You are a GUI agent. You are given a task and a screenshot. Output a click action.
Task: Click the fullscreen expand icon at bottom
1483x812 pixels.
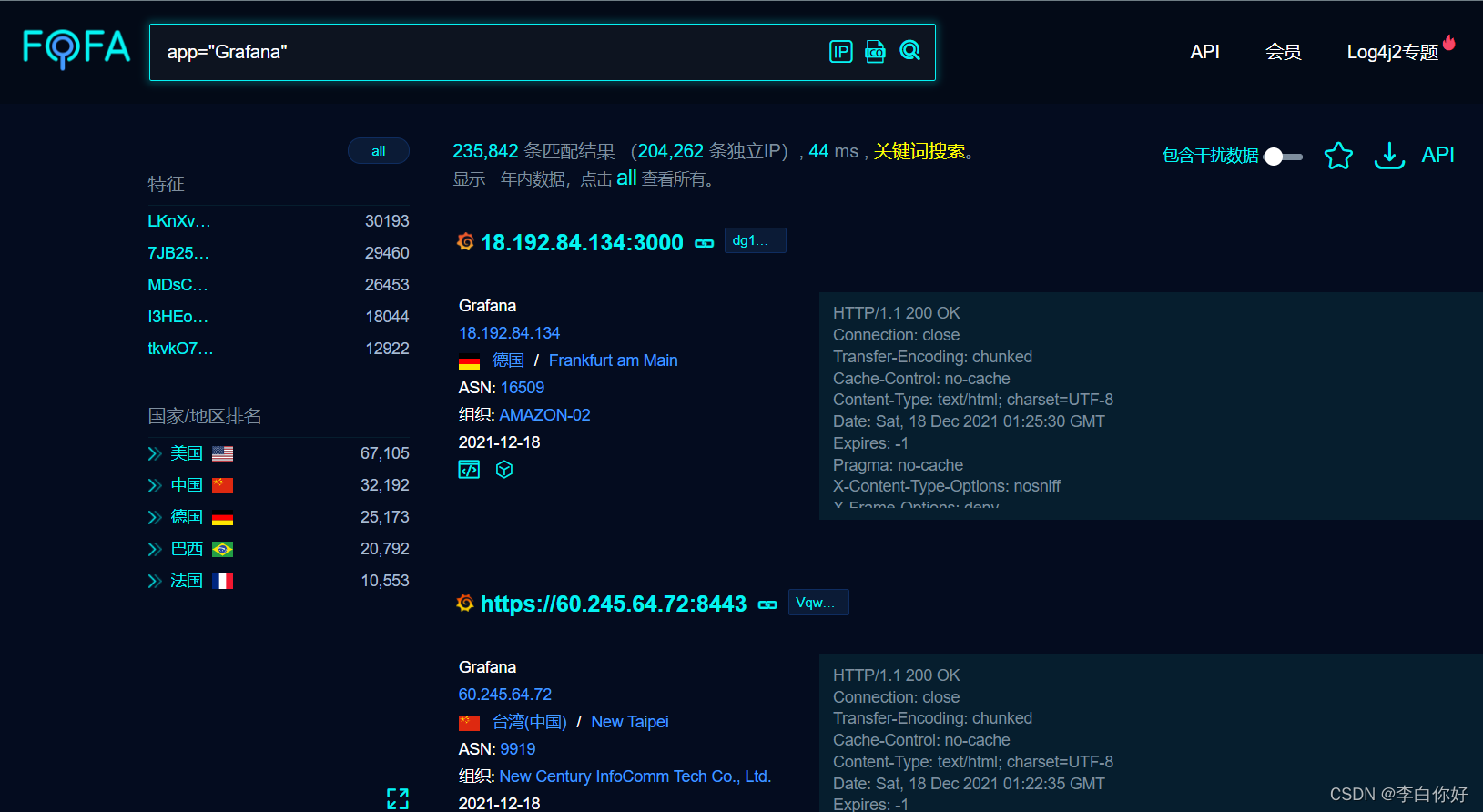click(398, 798)
